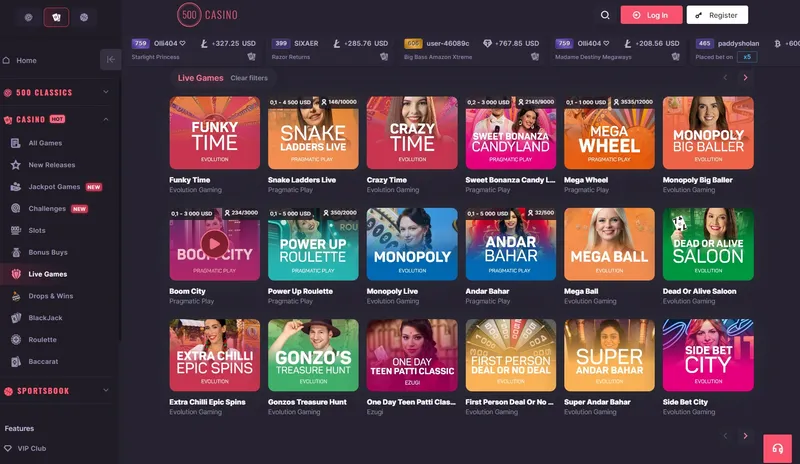Select New Releases from sidebar menu
This screenshot has height=464, width=800.
point(51,165)
